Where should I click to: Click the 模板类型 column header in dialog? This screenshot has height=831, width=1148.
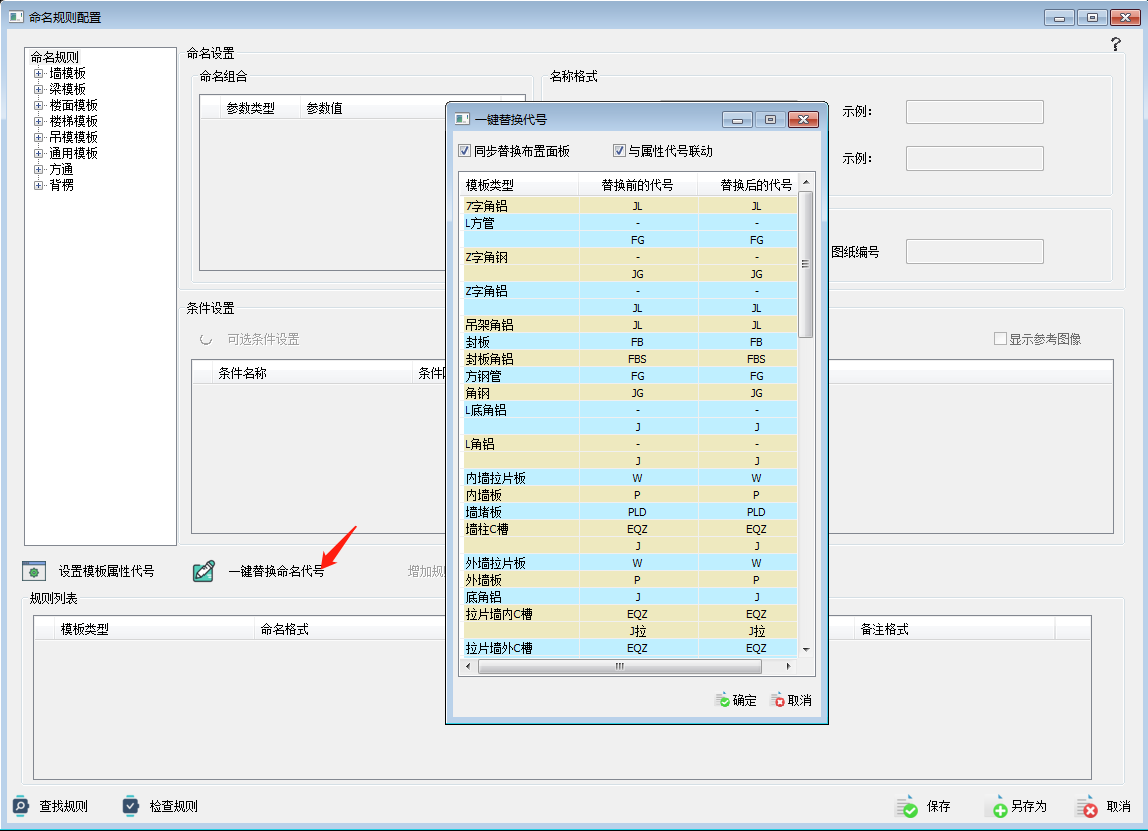coord(490,185)
